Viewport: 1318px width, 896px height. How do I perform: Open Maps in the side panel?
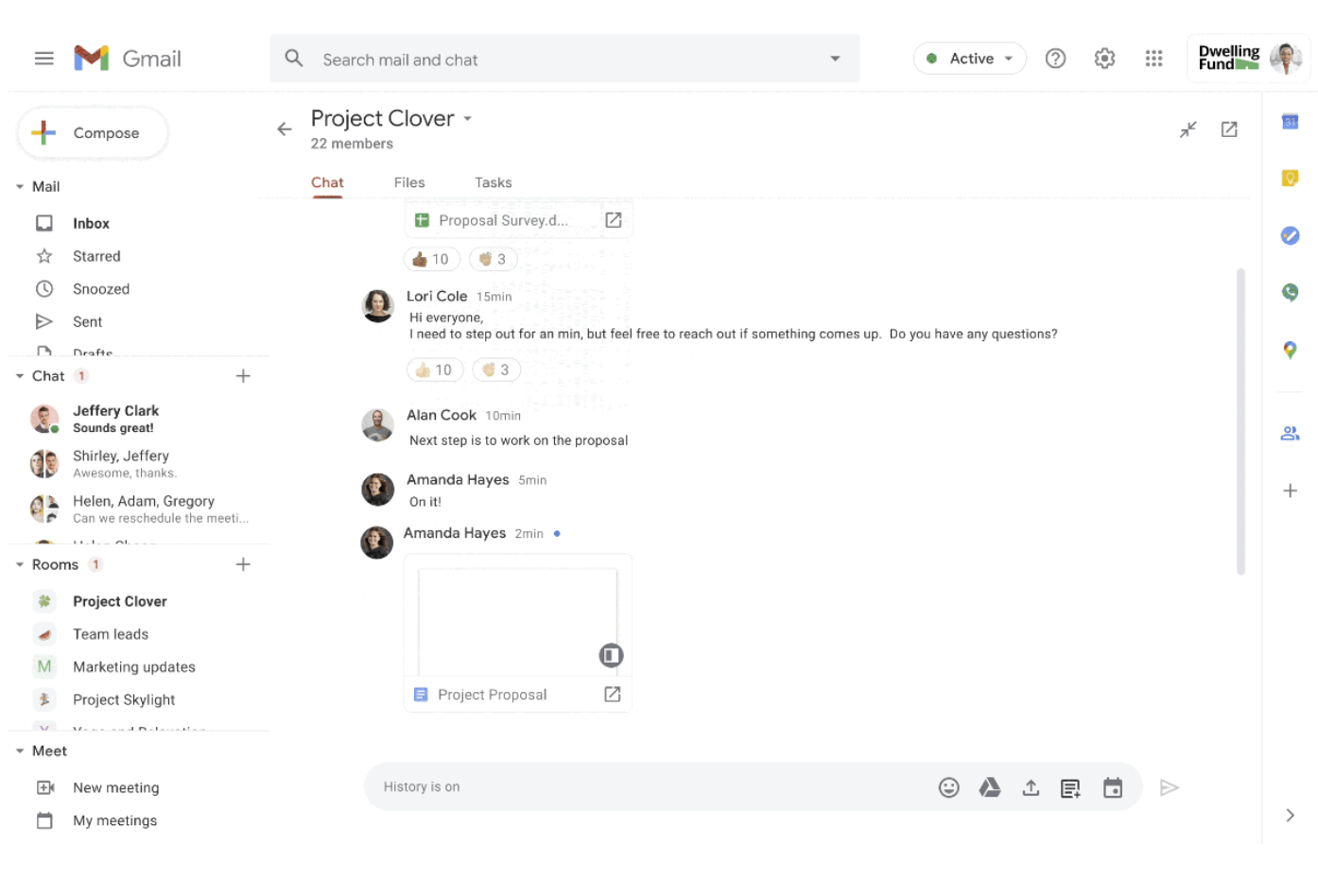[x=1290, y=350]
